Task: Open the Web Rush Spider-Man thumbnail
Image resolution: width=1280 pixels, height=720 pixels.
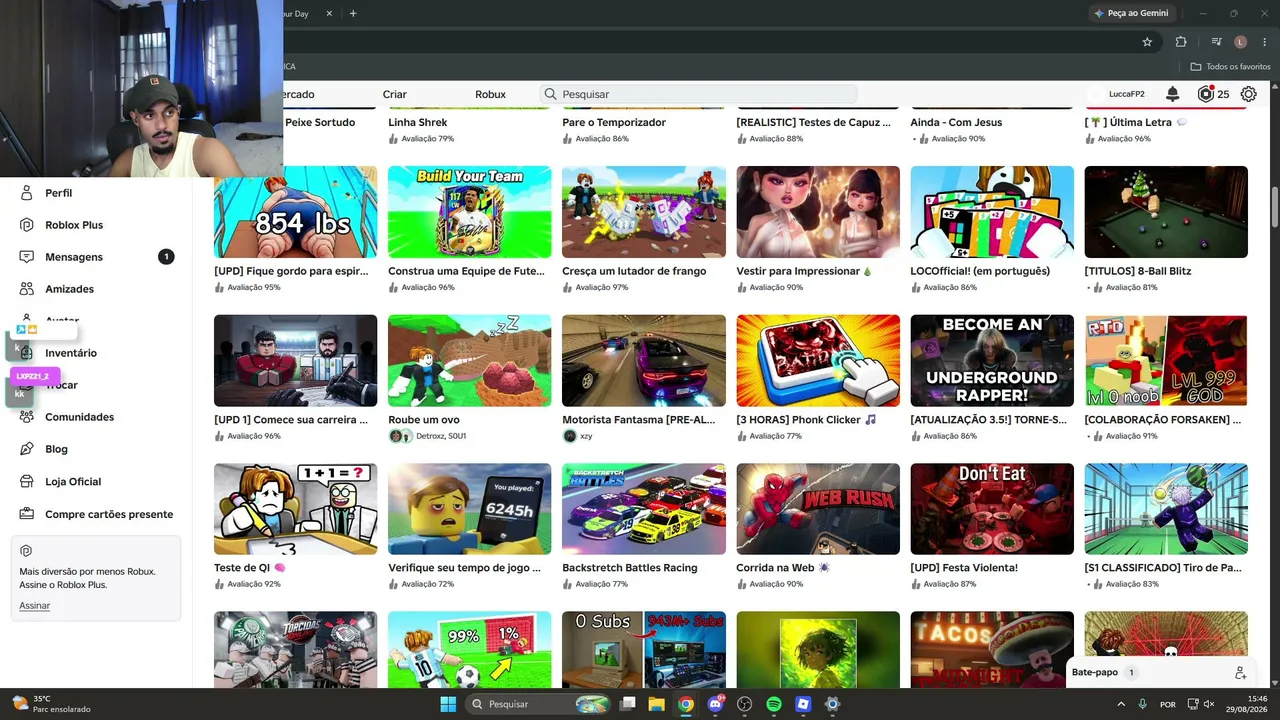Action: (x=818, y=509)
